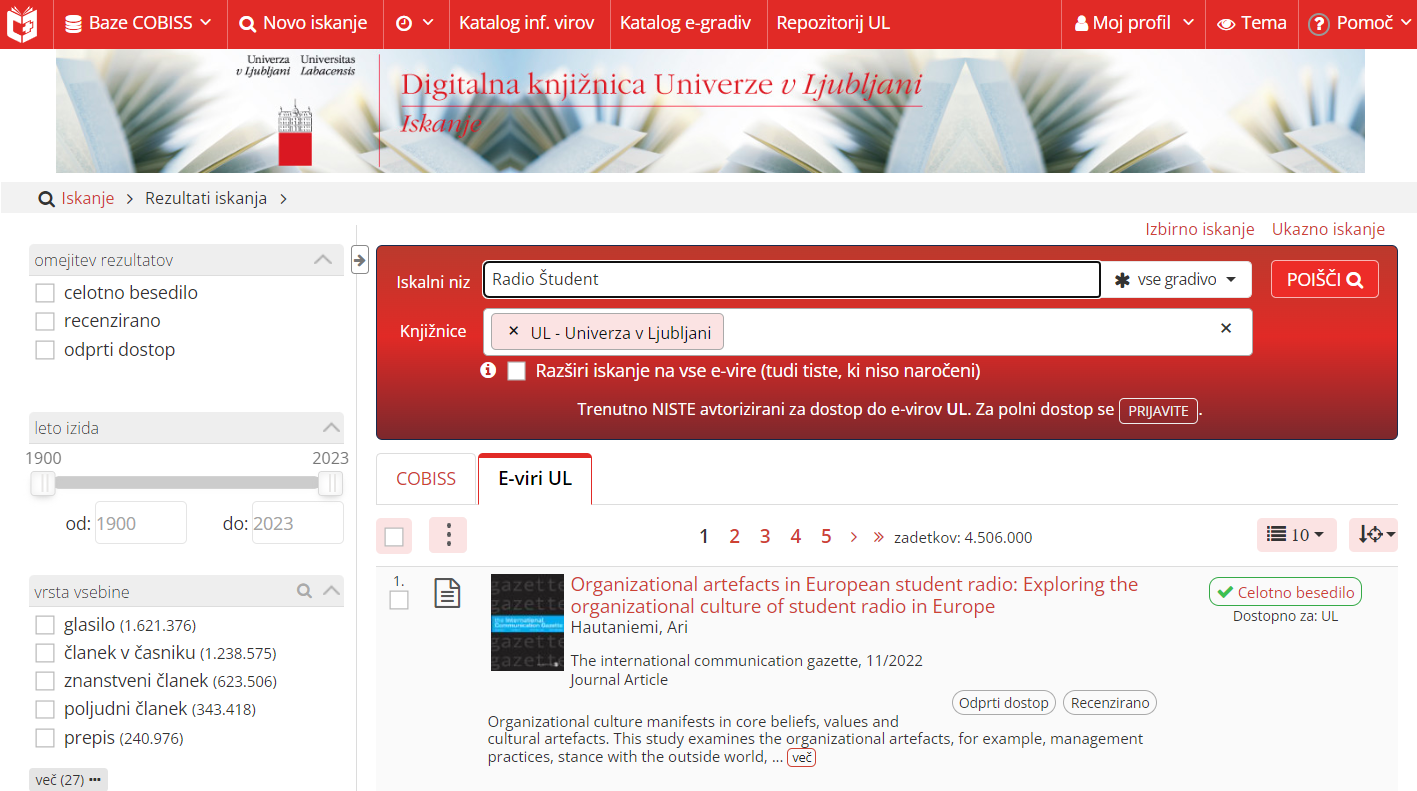The image size is (1417, 791).
Task: Click the magnifier icon in vrsta vsebine header
Action: [x=305, y=591]
